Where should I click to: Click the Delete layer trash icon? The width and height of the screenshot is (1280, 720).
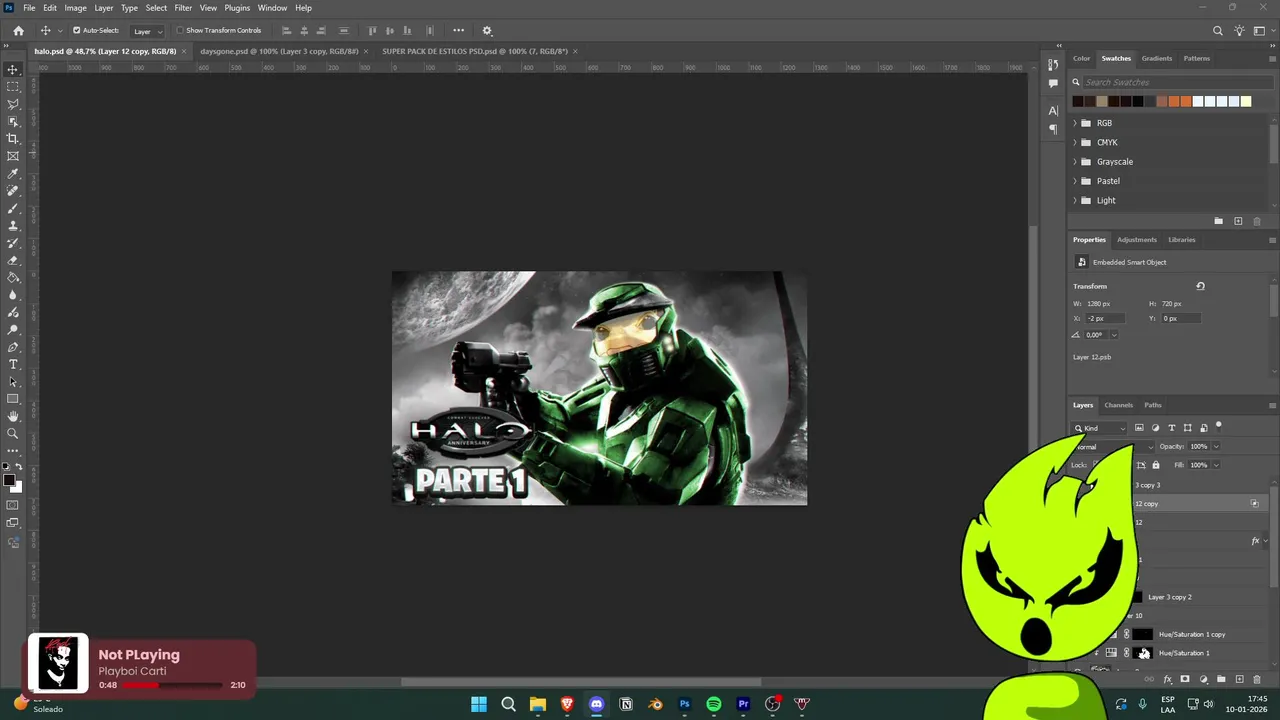click(1257, 679)
